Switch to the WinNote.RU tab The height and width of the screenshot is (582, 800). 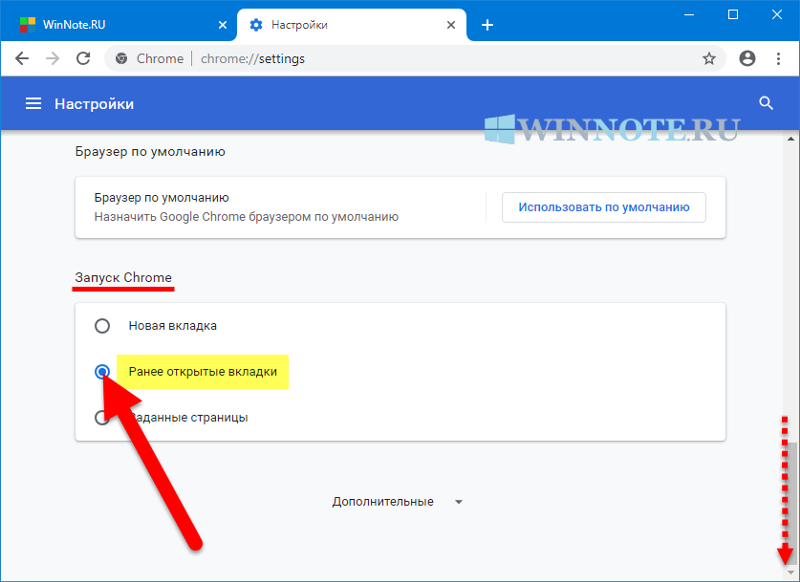[x=110, y=25]
